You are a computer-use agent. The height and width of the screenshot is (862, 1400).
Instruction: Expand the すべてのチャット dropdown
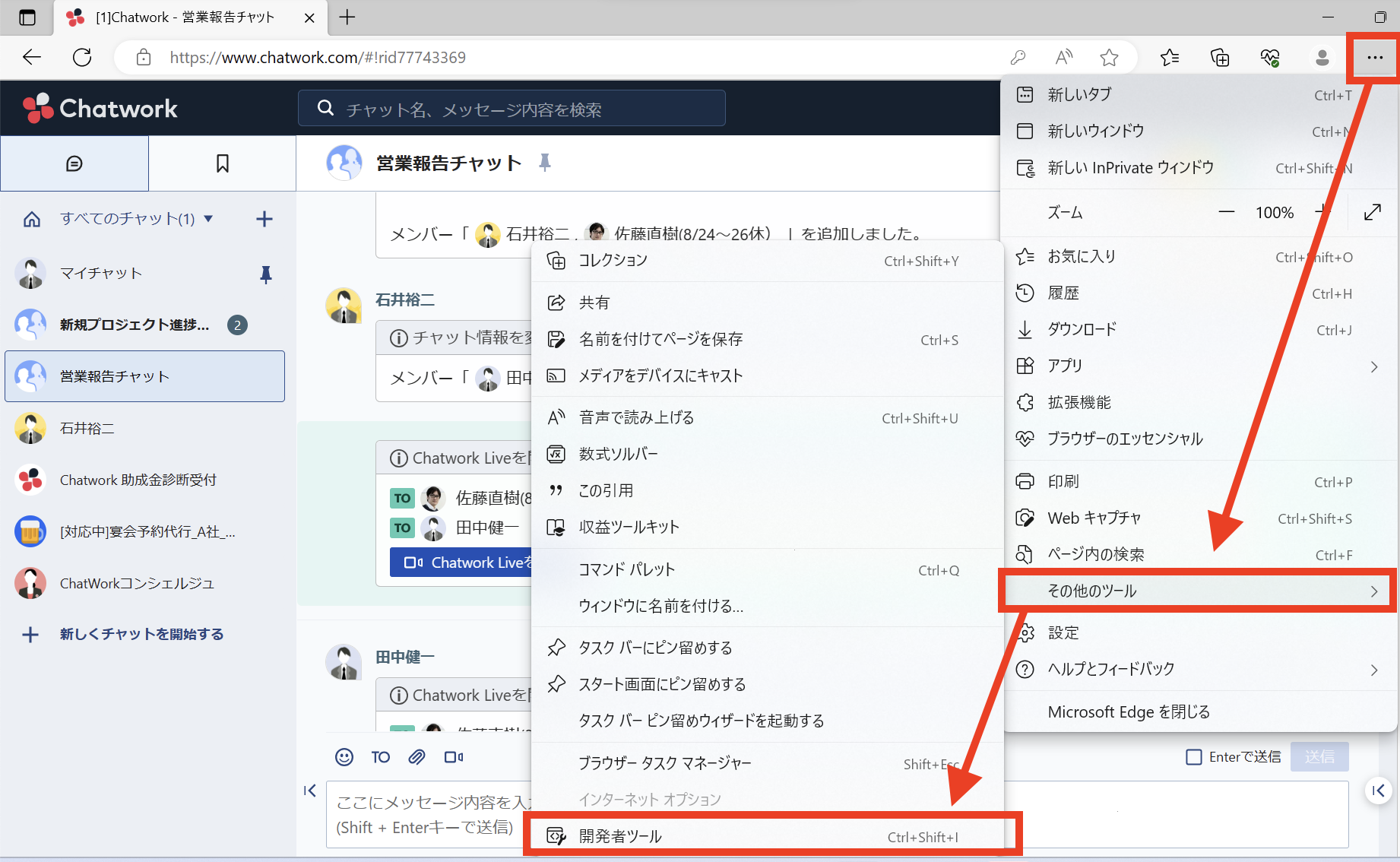207,218
